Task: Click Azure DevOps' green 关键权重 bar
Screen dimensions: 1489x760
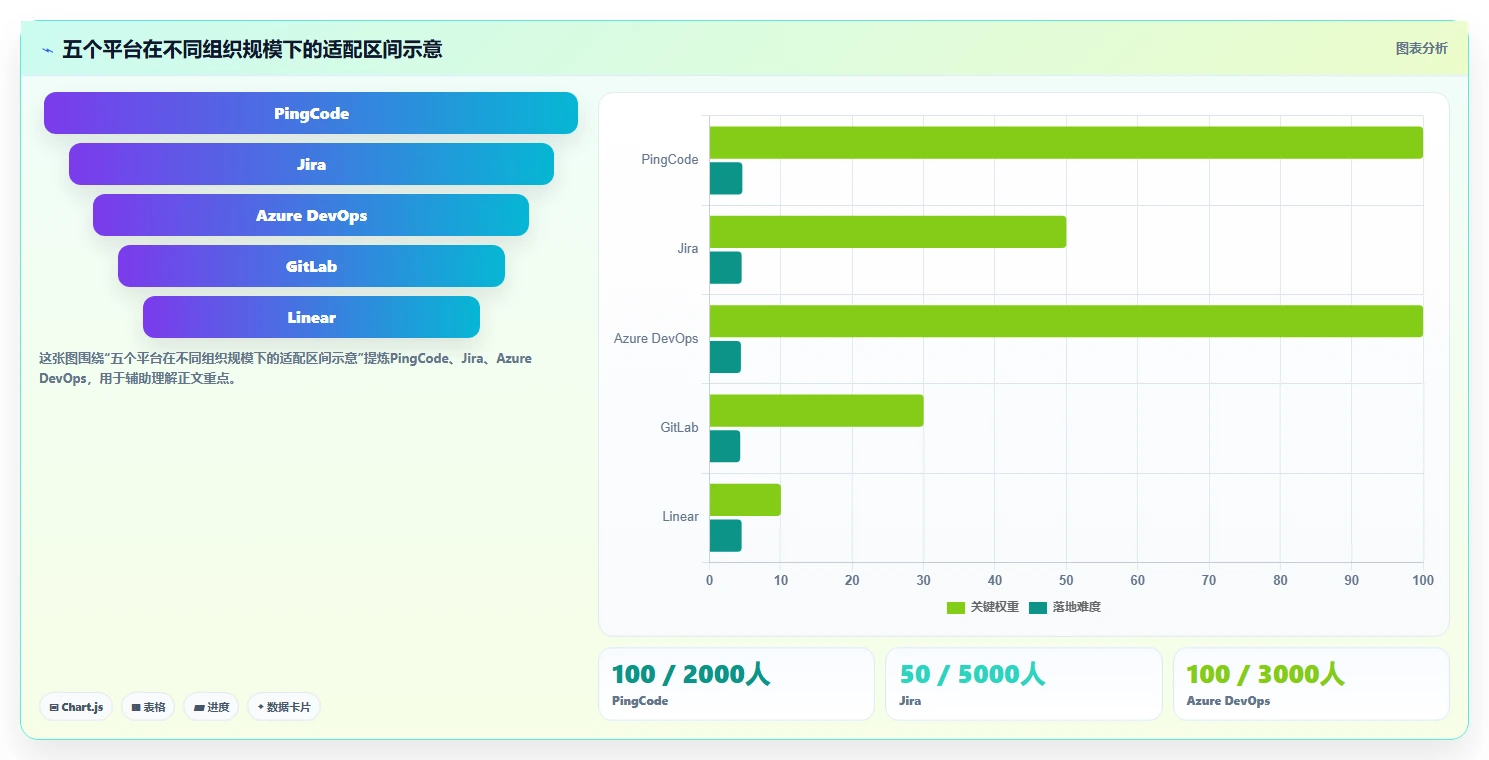Action: point(1066,321)
